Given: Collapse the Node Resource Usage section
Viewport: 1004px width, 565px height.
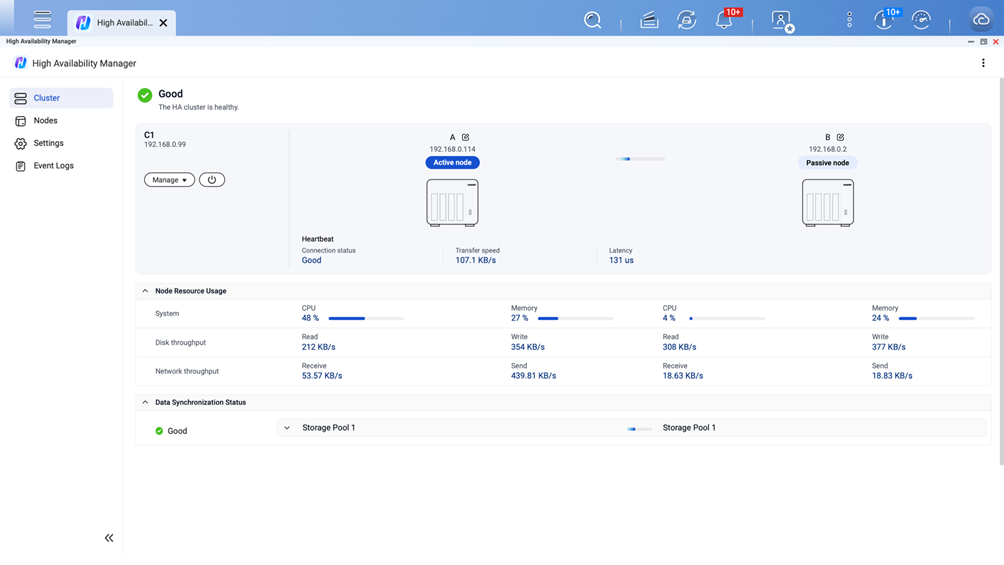Looking at the screenshot, I should (x=145, y=291).
